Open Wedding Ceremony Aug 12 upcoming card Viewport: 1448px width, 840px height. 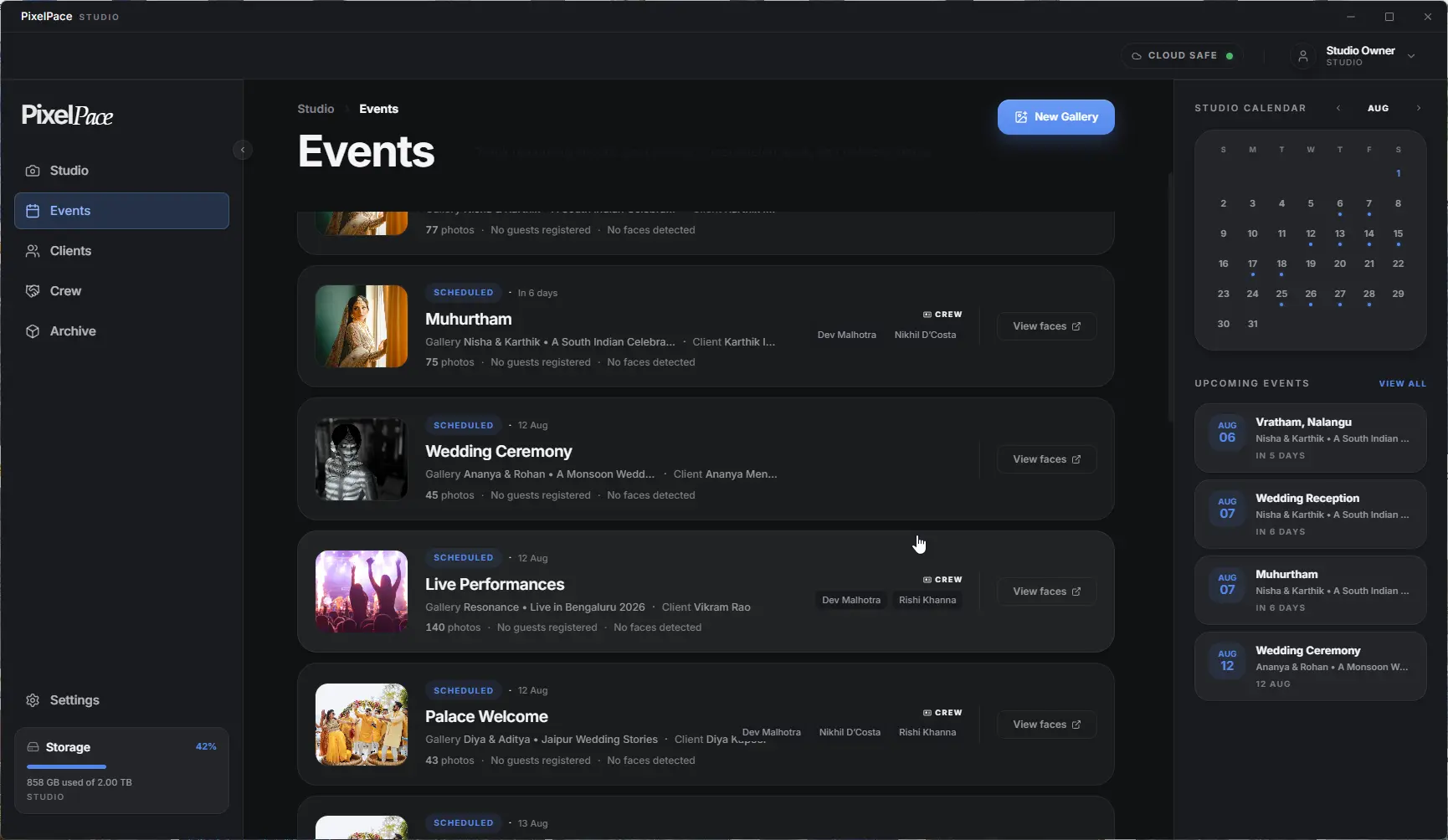tap(1310, 667)
